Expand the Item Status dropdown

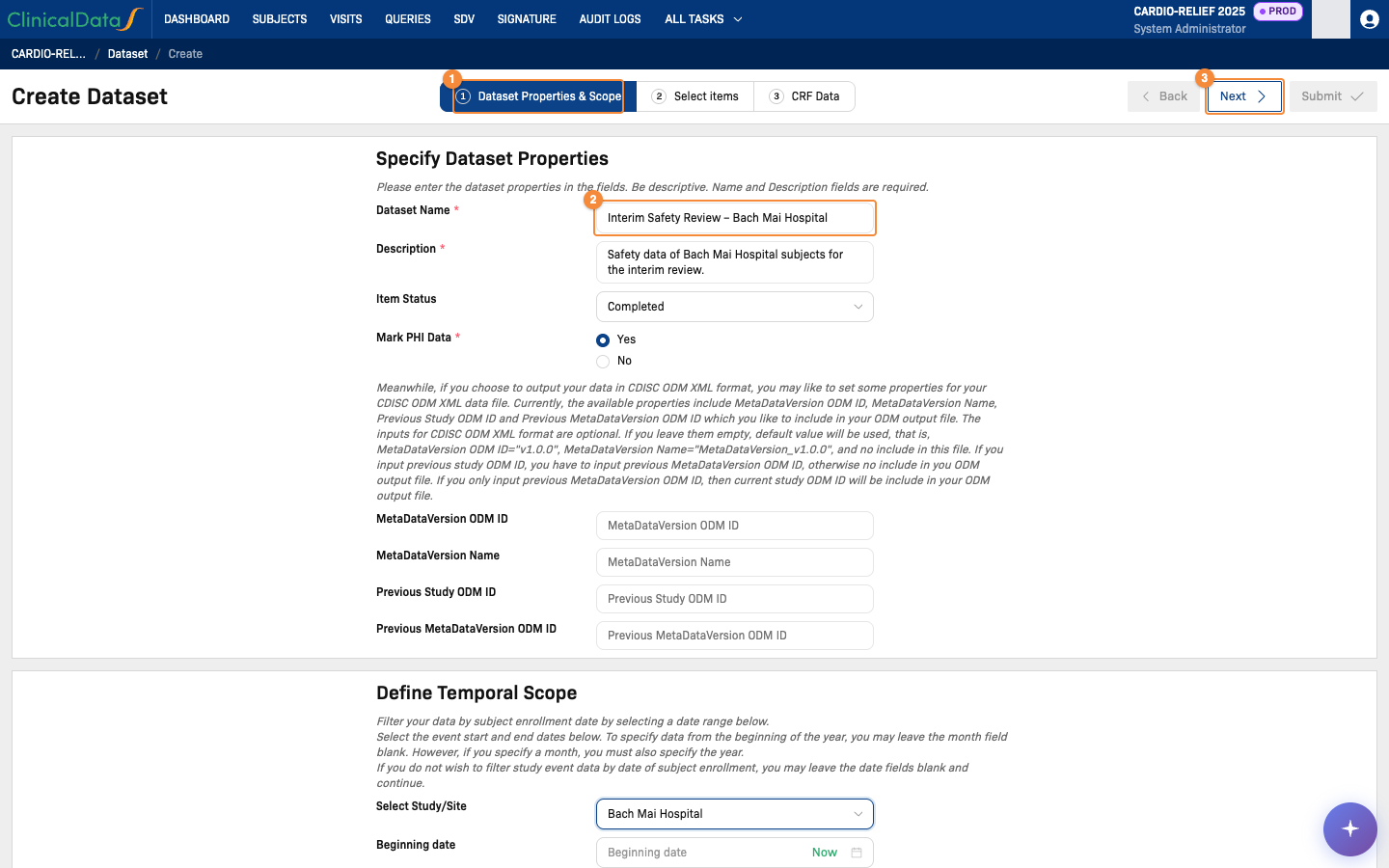point(735,307)
